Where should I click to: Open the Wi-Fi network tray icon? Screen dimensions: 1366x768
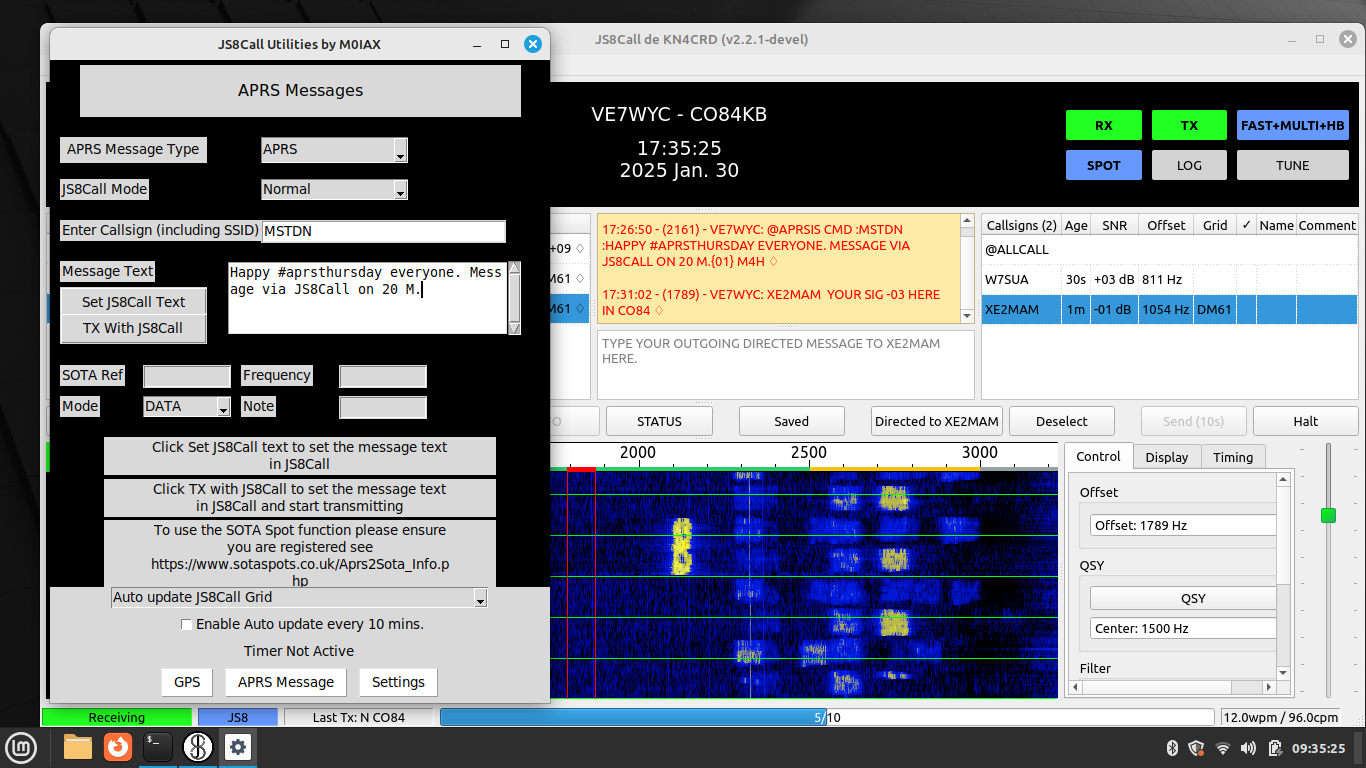click(x=1222, y=748)
